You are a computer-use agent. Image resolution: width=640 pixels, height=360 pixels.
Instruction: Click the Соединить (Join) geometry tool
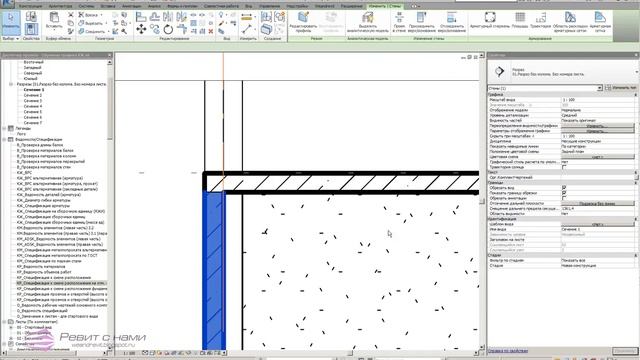(x=92, y=31)
